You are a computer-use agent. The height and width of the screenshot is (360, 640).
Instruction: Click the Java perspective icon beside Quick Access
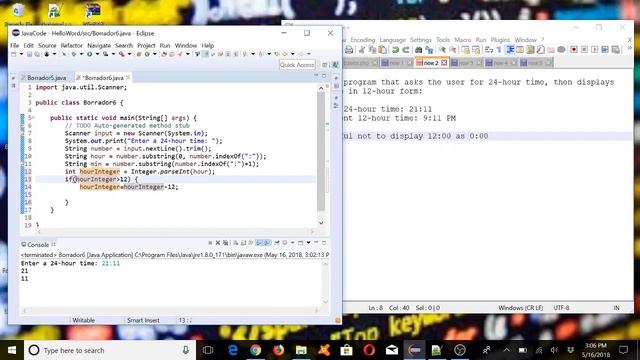(335, 64)
